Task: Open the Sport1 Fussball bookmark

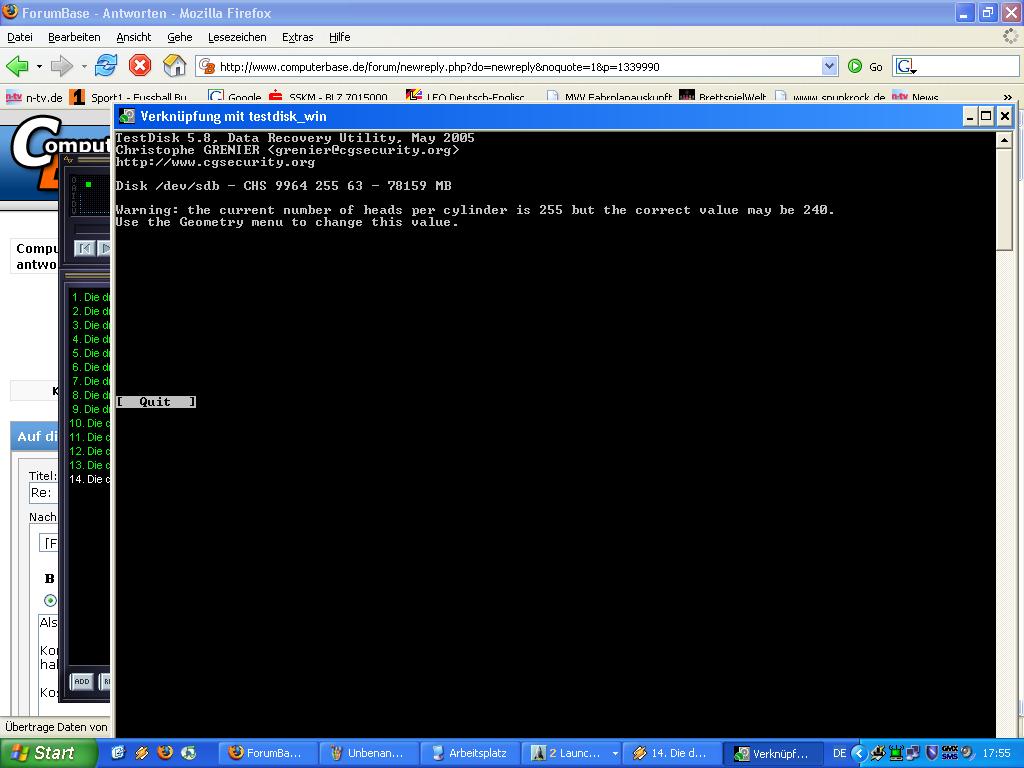Action: [129, 97]
